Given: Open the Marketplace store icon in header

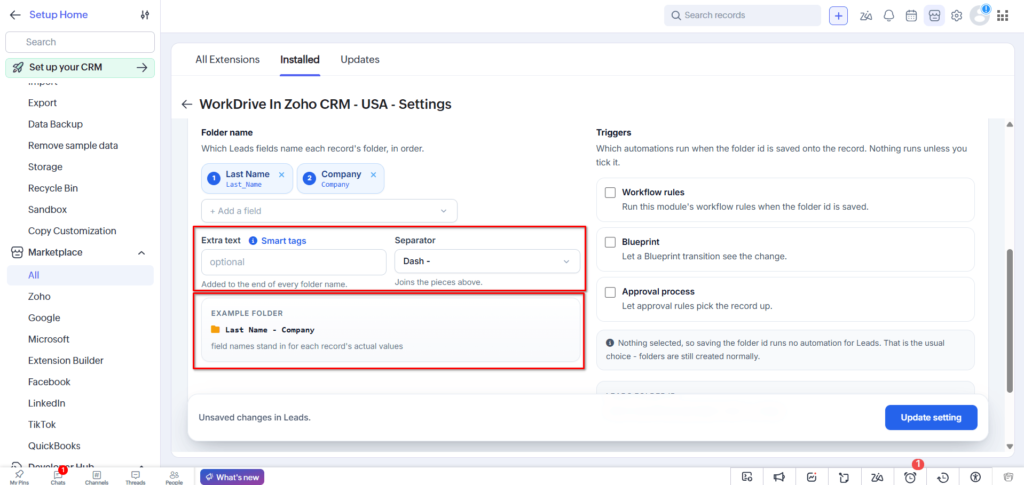Looking at the screenshot, I should coord(934,16).
